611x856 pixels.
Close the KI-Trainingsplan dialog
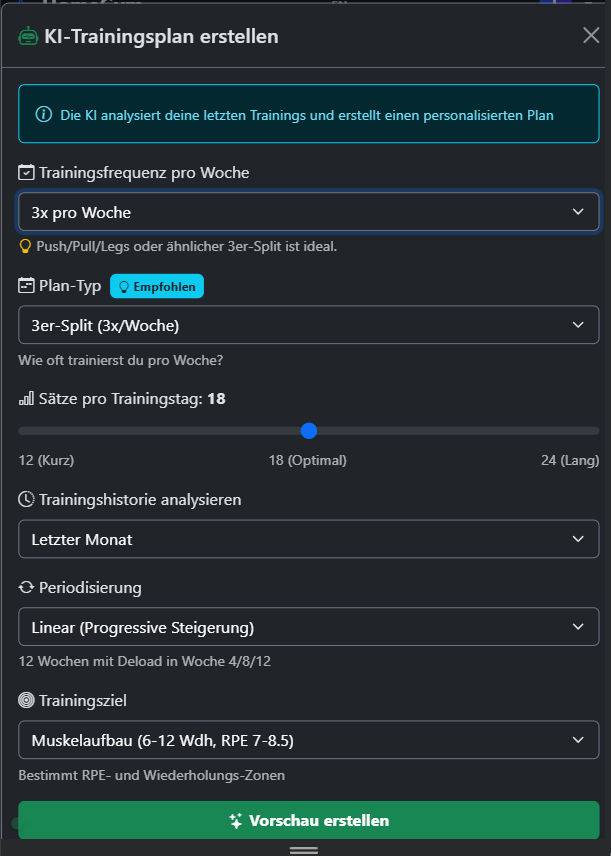pos(591,36)
